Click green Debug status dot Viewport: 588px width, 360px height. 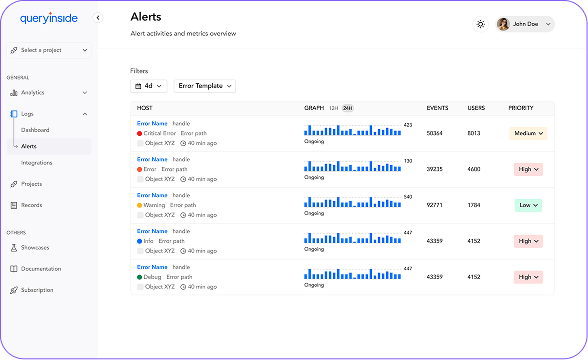point(140,277)
